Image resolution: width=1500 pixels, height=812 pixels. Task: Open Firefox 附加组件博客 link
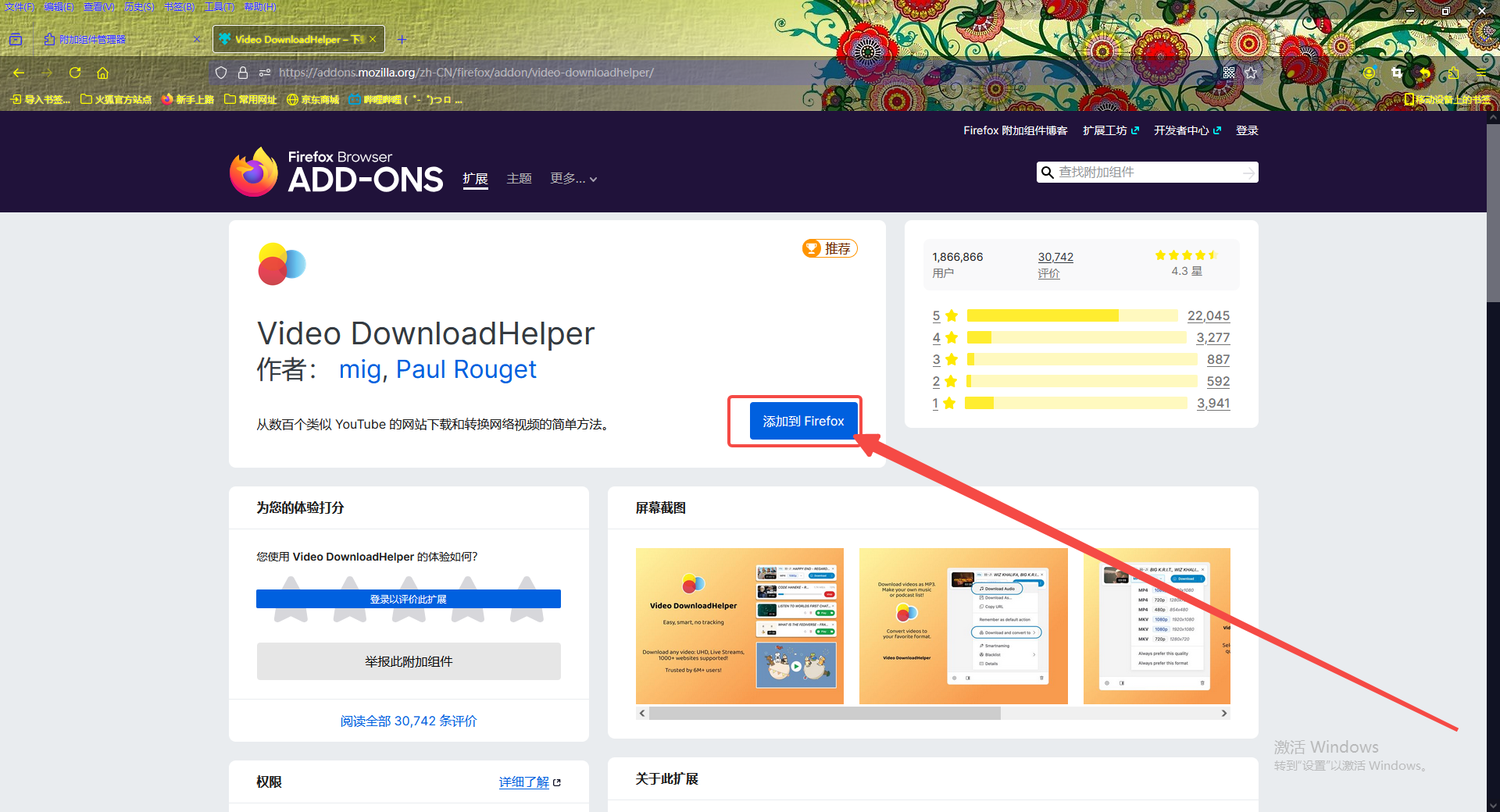1015,130
